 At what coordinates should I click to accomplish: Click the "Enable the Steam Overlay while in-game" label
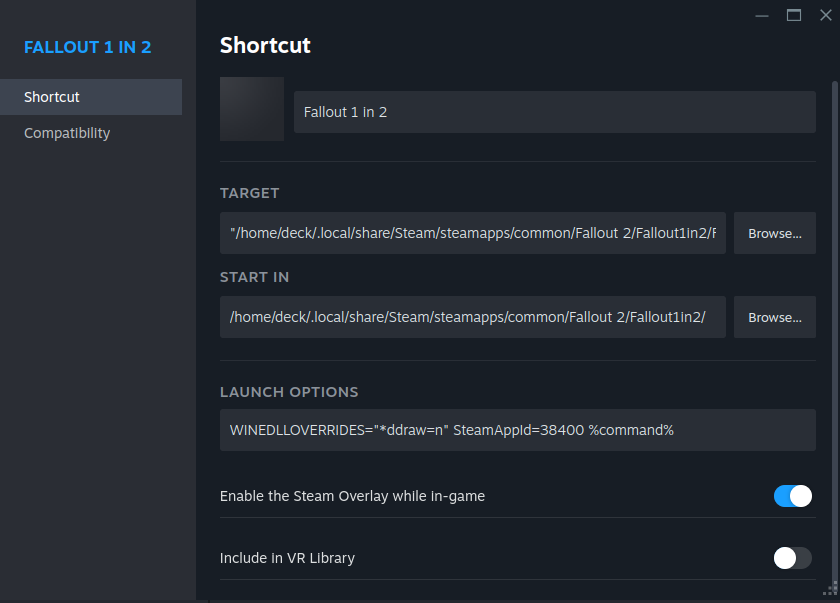pyautogui.click(x=352, y=496)
